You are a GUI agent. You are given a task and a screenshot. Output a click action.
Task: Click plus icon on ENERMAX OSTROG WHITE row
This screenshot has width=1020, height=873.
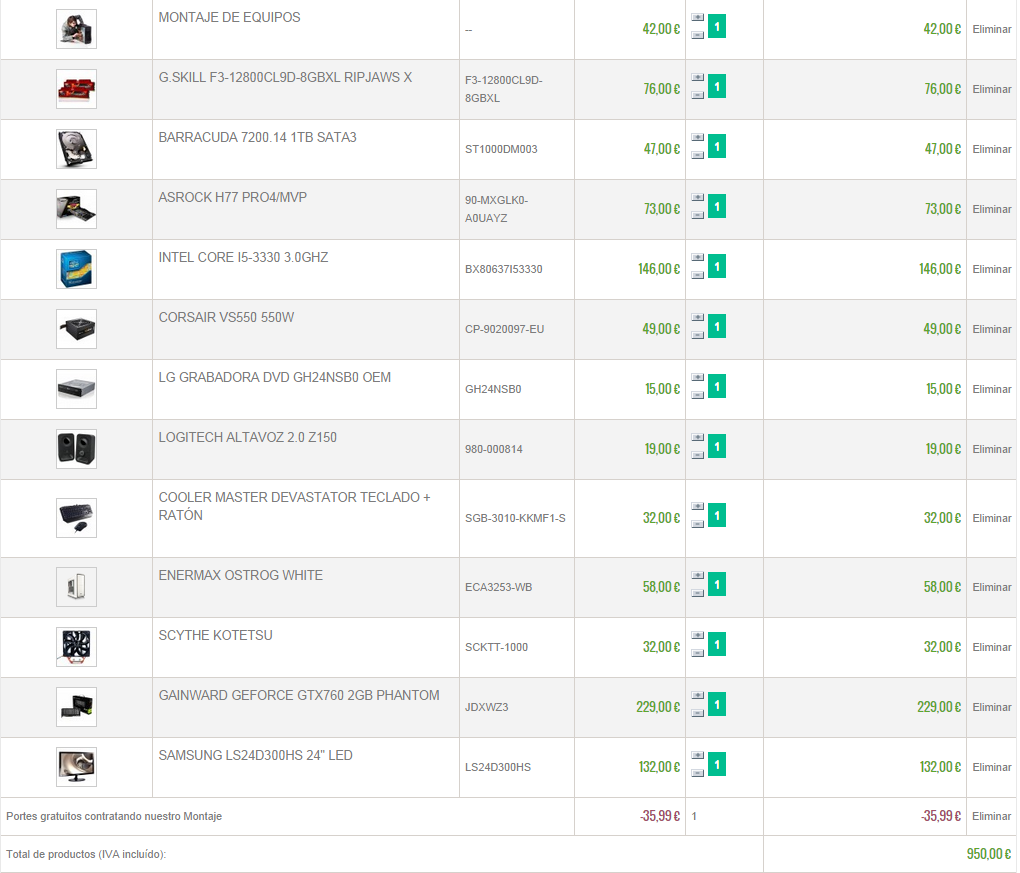[x=697, y=574]
